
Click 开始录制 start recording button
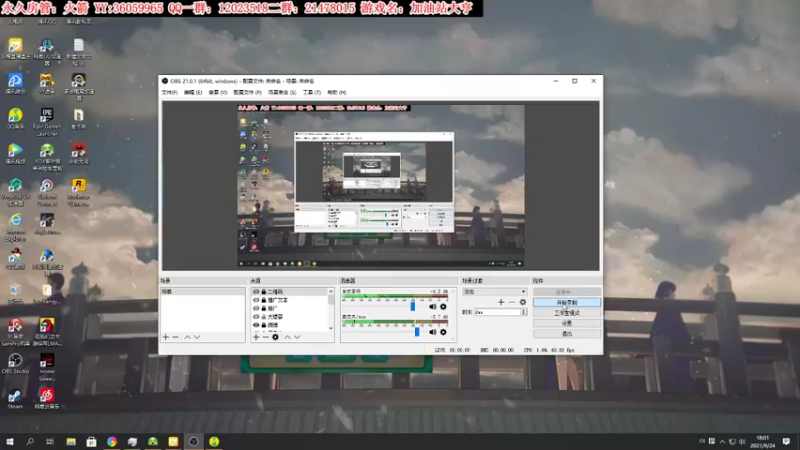[x=567, y=303]
